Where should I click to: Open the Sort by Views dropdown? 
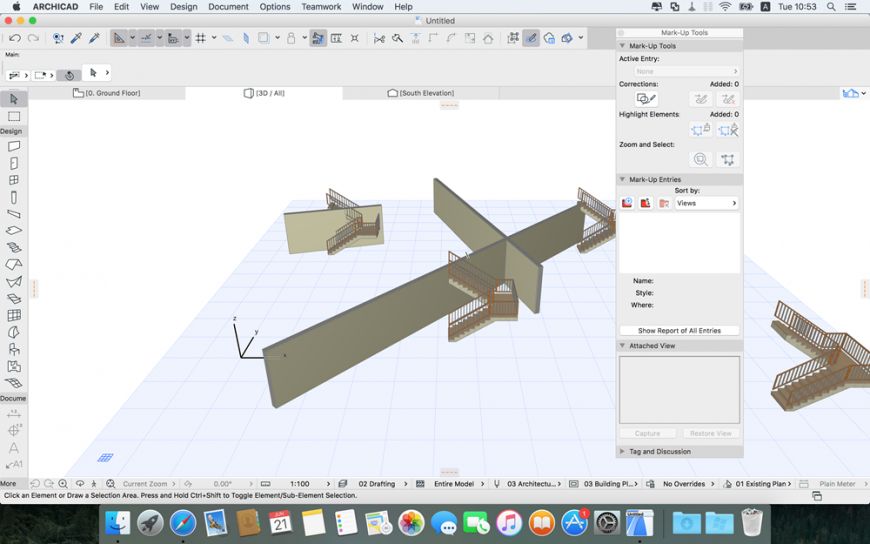(707, 203)
